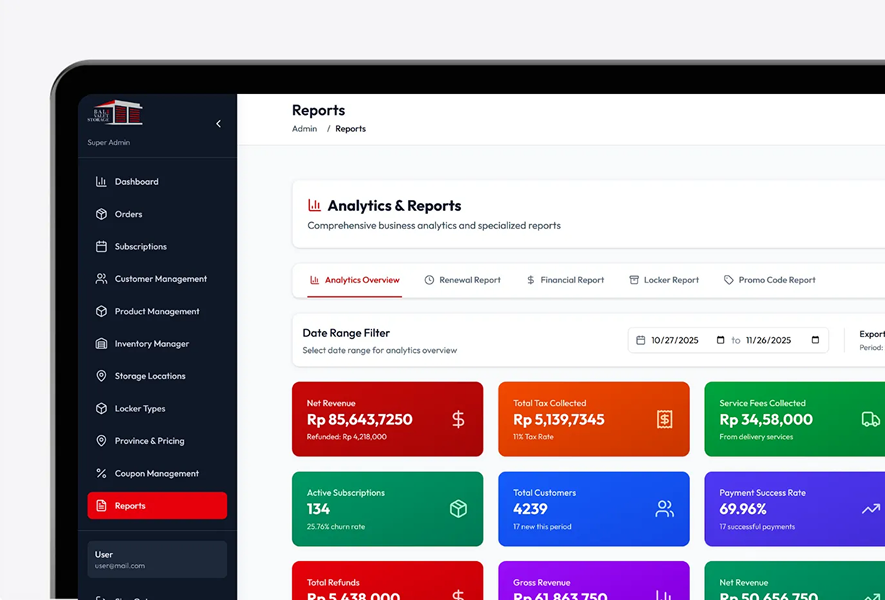Image resolution: width=885 pixels, height=600 pixels.
Task: Open the Net Revenue Rp 85,643,7250 card
Action: point(387,419)
